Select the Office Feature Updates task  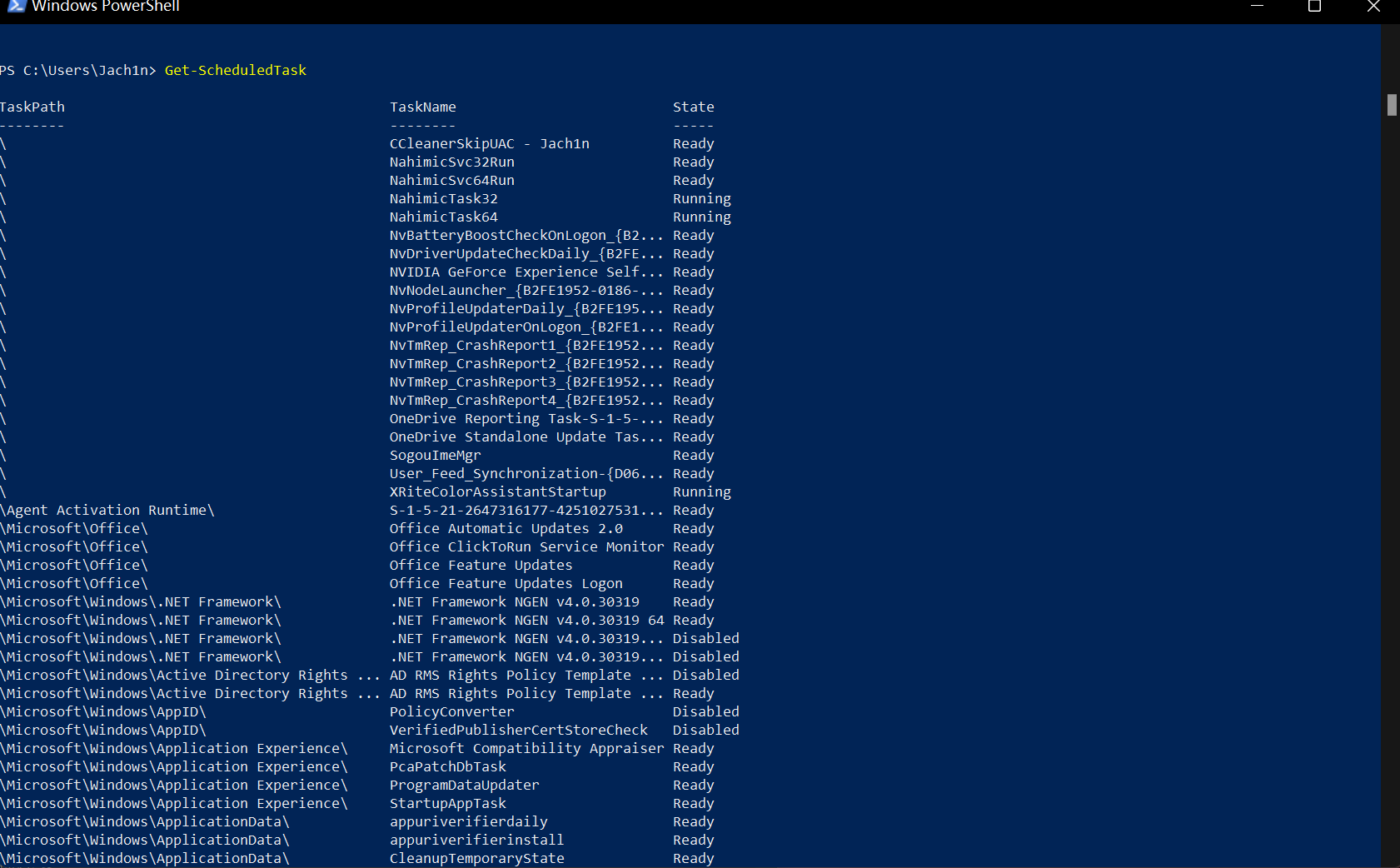[x=481, y=565]
